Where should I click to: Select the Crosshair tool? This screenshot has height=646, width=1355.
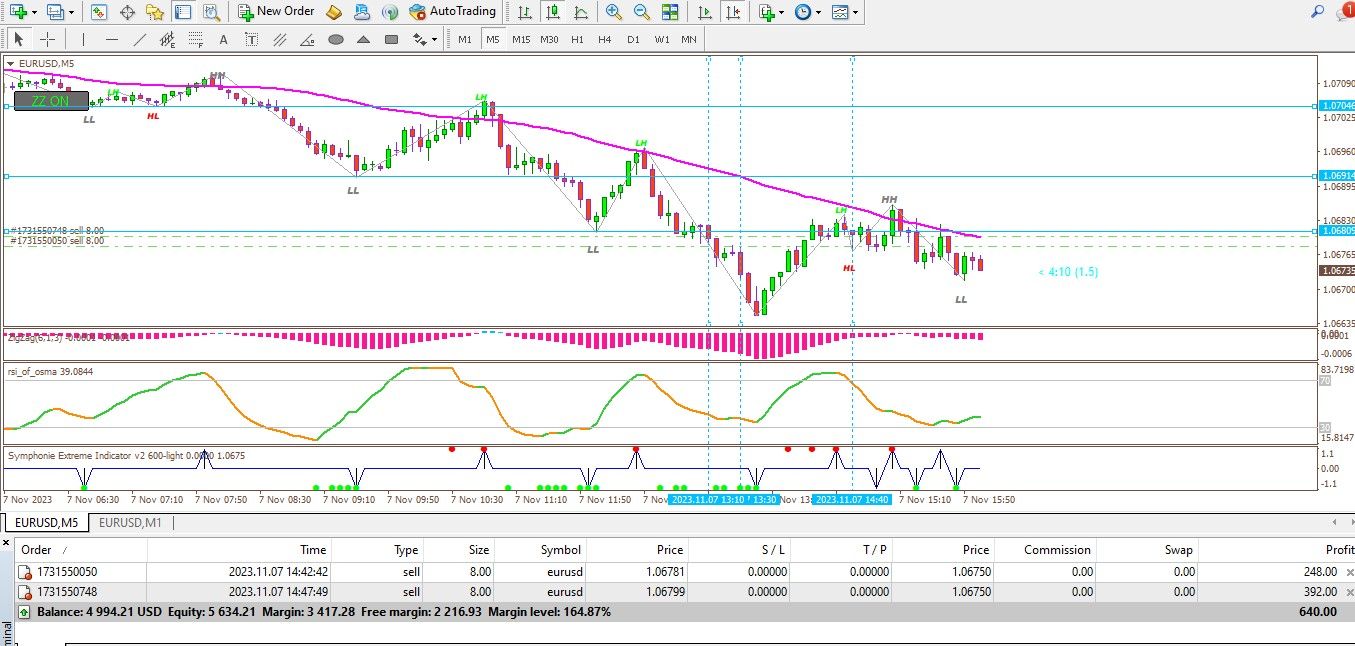pyautogui.click(x=47, y=39)
